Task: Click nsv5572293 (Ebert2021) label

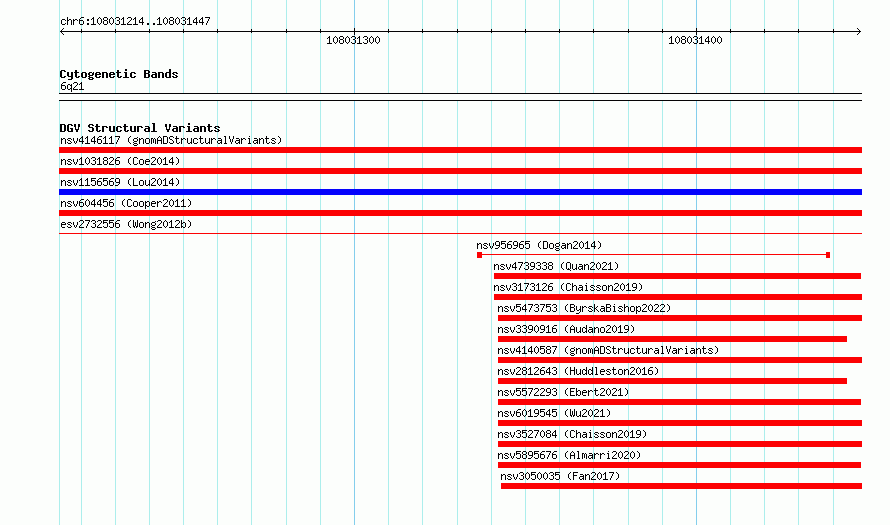Action: coord(563,392)
